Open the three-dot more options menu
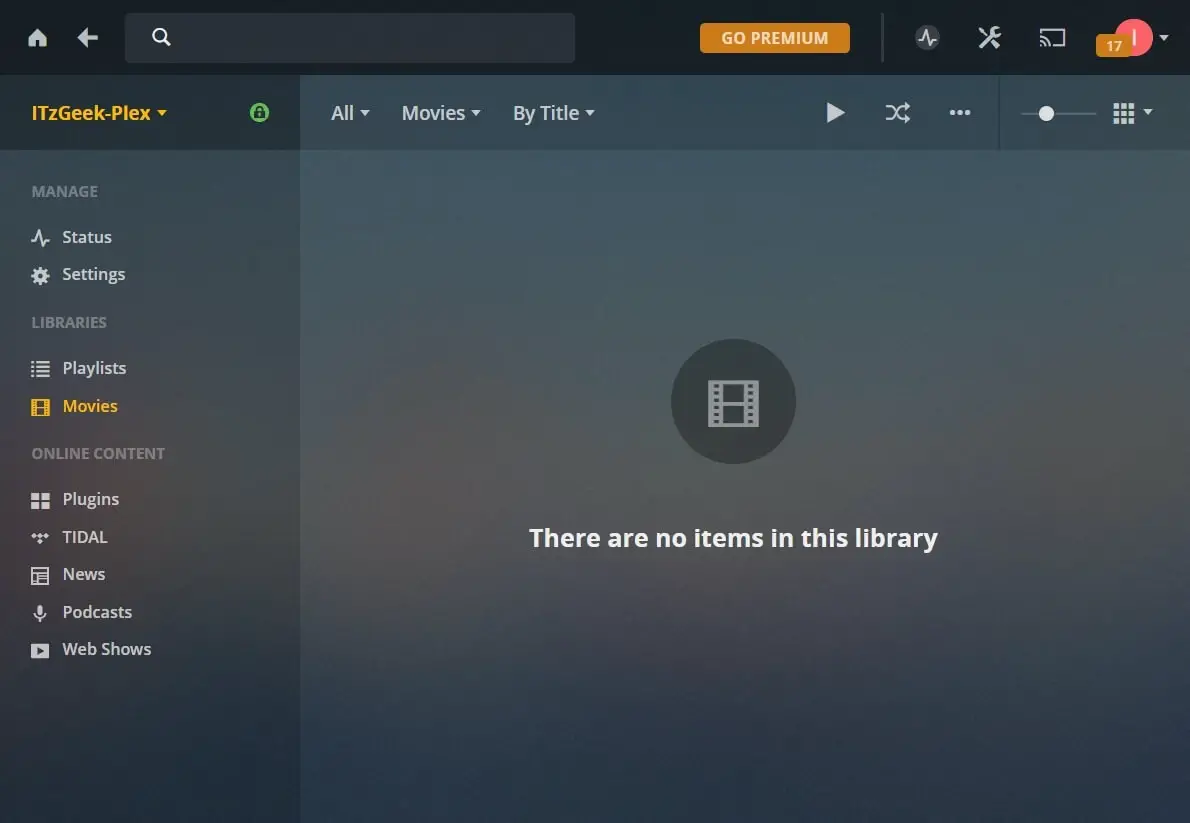This screenshot has width=1190, height=823. click(960, 113)
